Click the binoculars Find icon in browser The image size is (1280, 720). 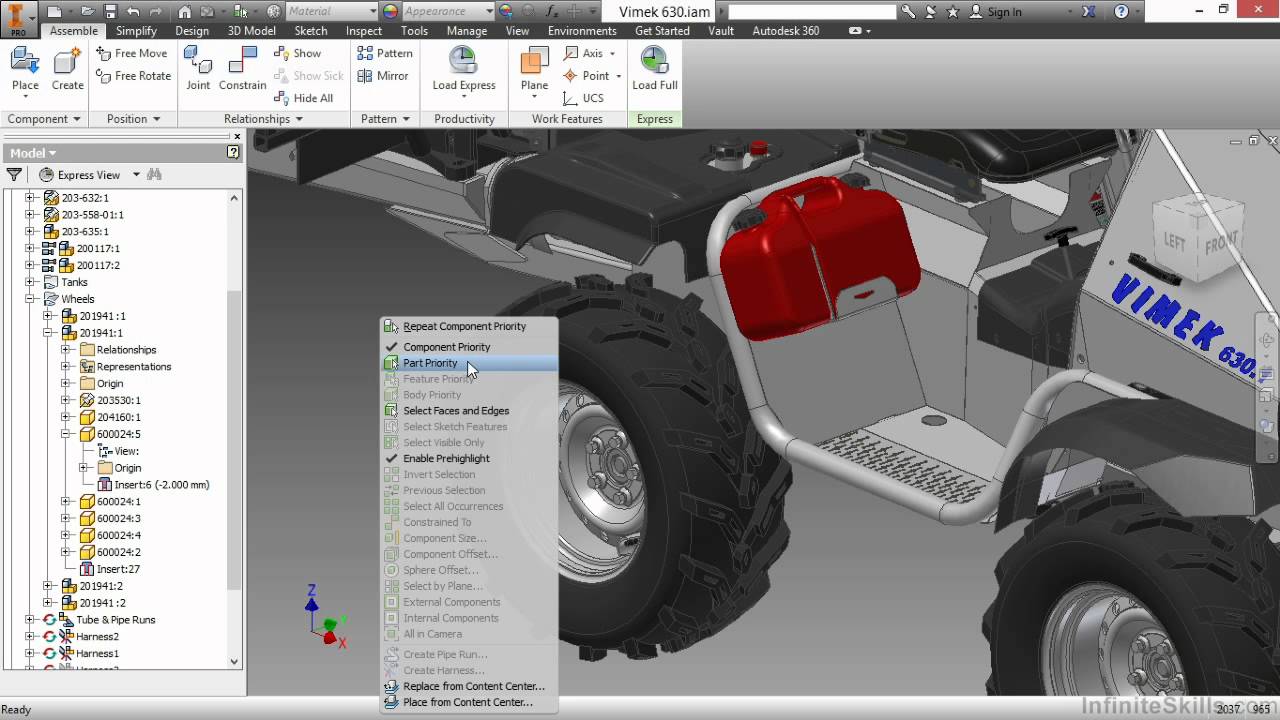[154, 175]
